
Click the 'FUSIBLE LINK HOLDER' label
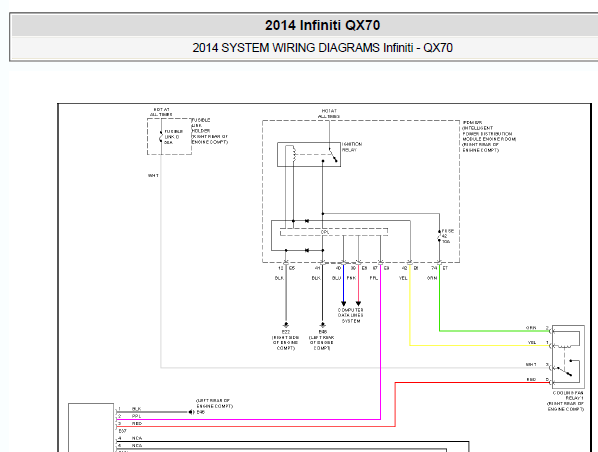(x=209, y=131)
